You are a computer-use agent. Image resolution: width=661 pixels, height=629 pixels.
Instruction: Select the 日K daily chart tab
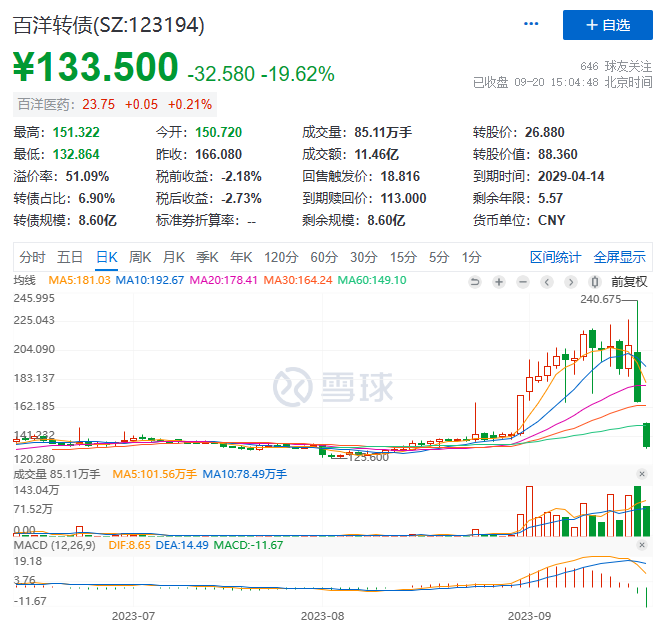107,257
